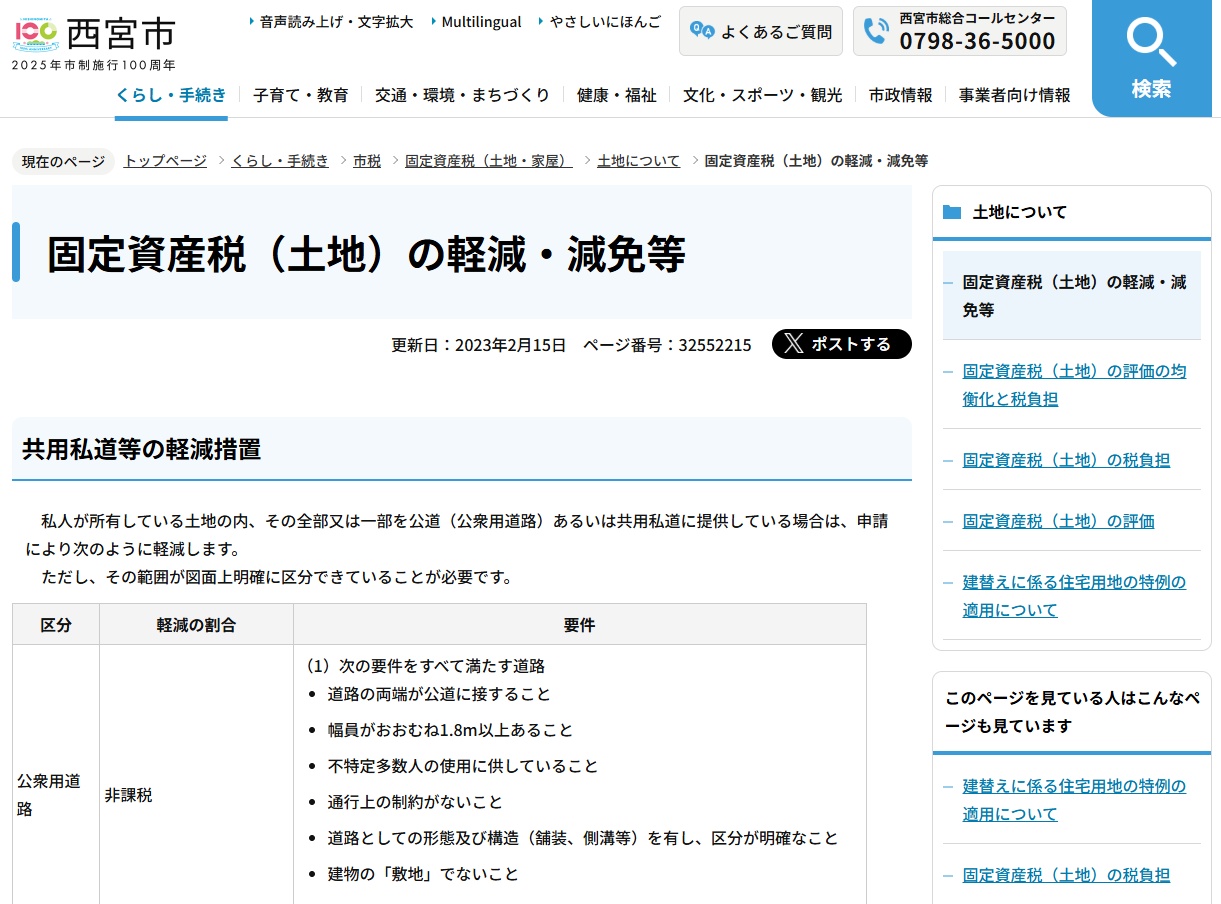Click 固定資産税（土地・家屋） breadcrumb link
Image resolution: width=1221 pixels, height=904 pixels.
click(x=488, y=161)
